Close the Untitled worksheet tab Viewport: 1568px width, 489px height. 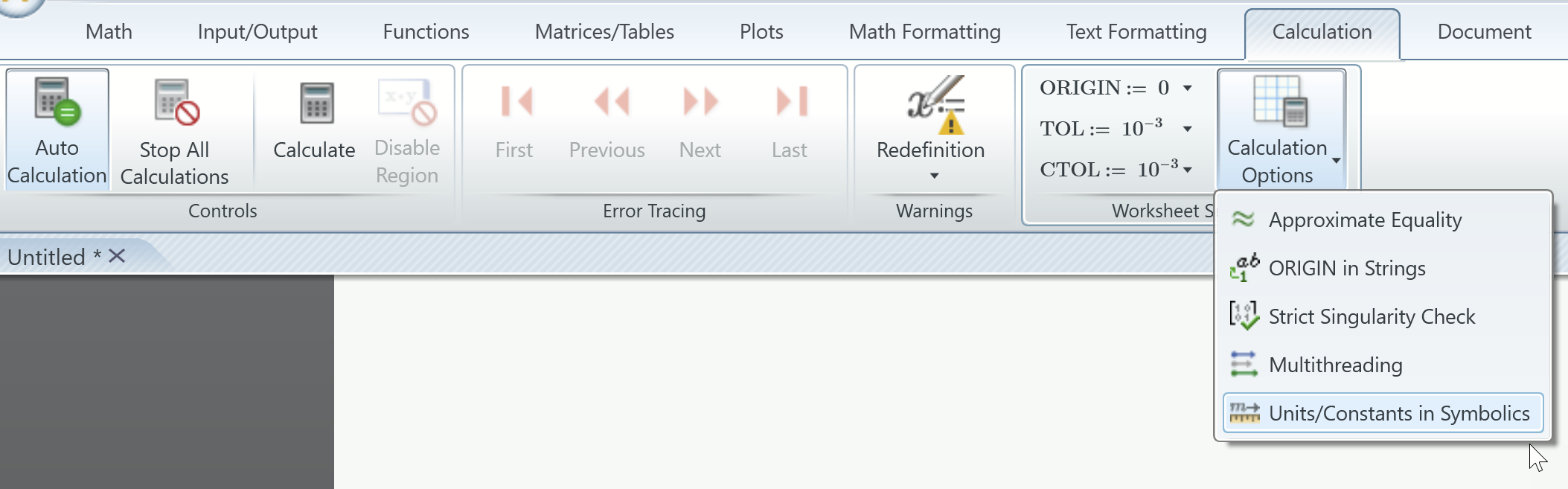(116, 256)
